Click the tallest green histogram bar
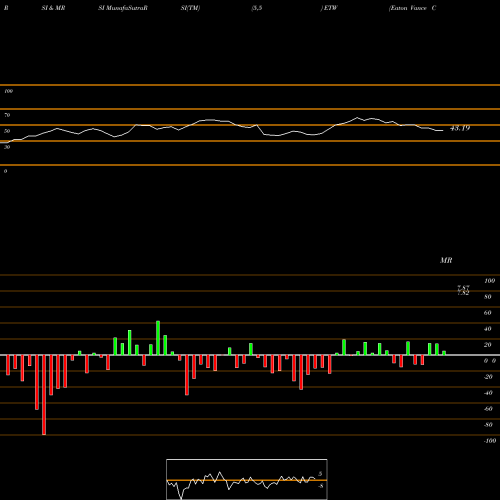The image size is (500, 500). coord(158,338)
